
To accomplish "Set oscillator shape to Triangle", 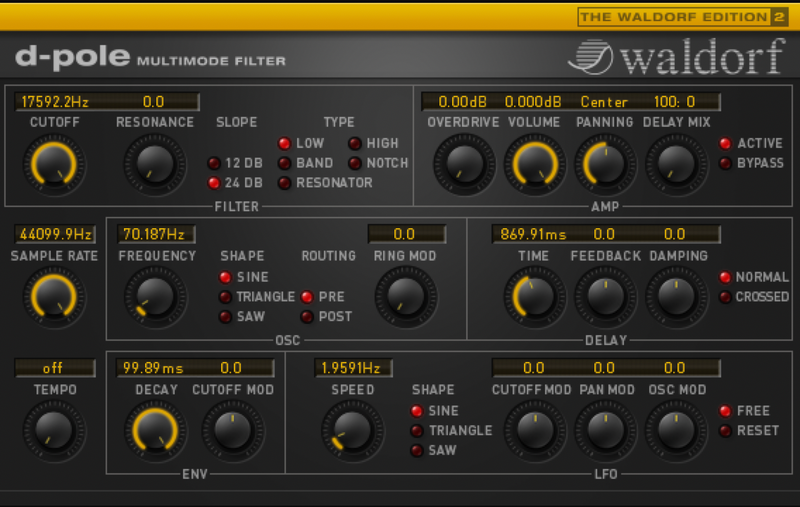I will (226, 297).
